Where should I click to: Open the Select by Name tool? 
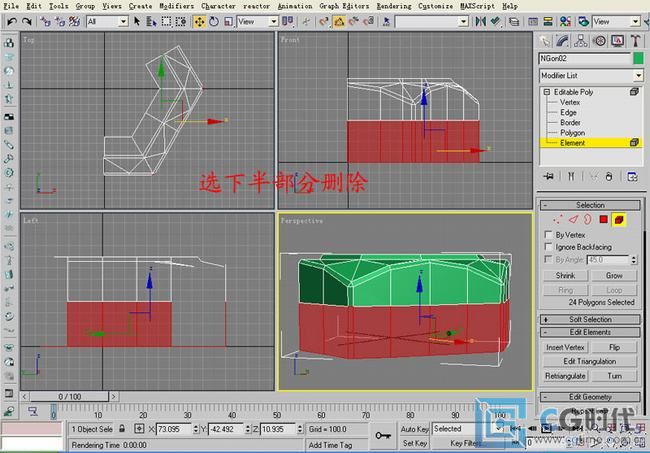(152, 21)
